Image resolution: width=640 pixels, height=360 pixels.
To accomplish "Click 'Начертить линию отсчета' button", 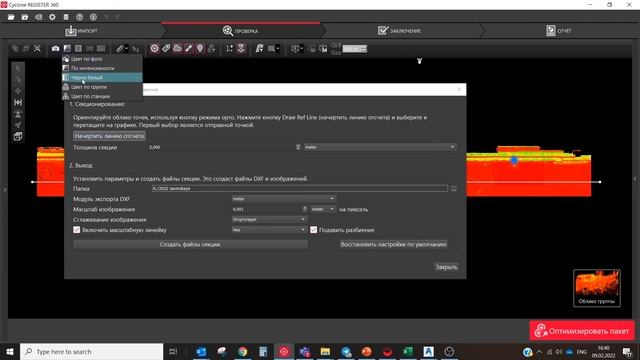I will tap(109, 136).
